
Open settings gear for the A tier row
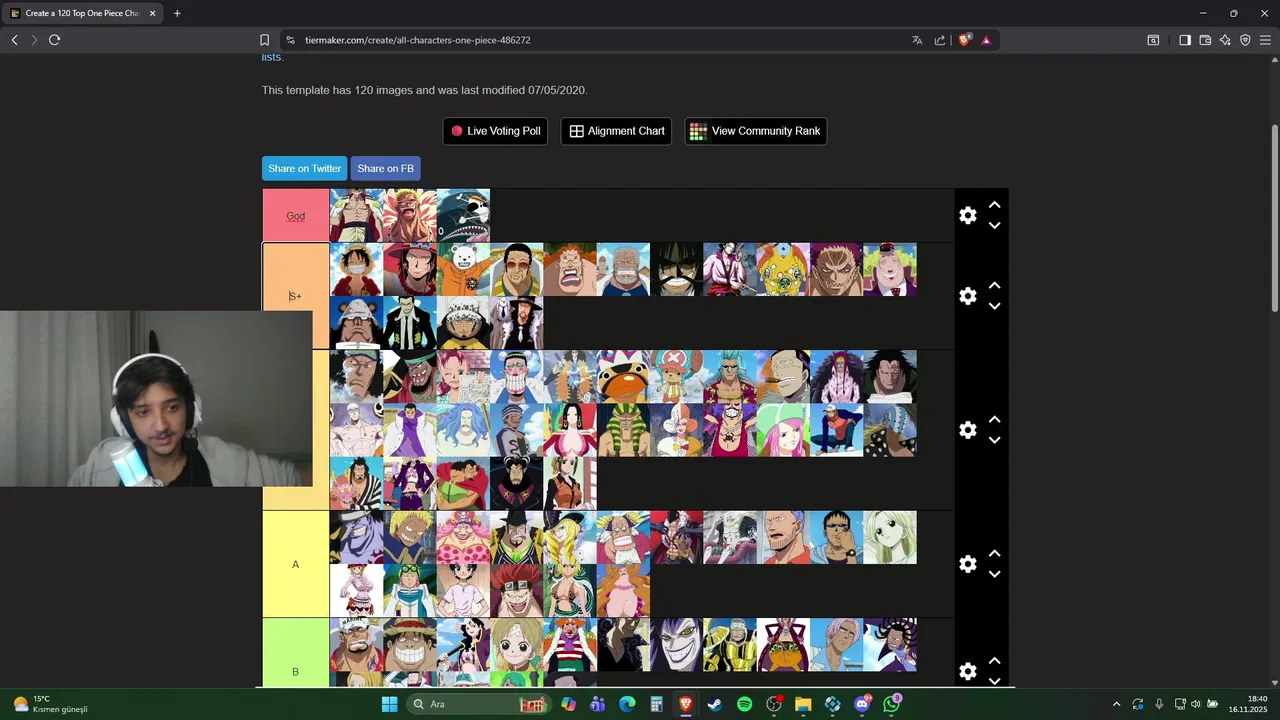coord(967,564)
